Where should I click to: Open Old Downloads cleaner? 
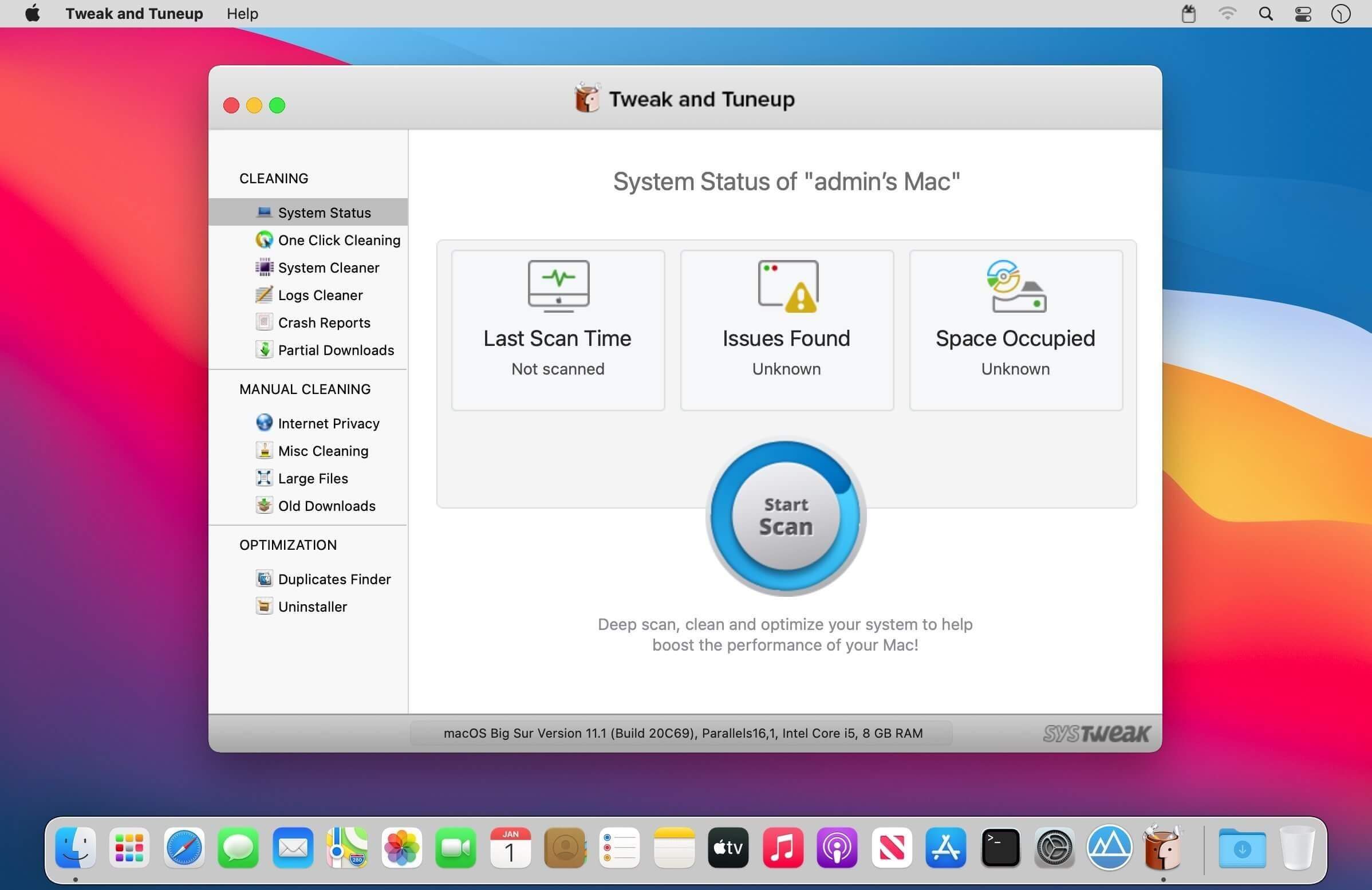click(327, 506)
